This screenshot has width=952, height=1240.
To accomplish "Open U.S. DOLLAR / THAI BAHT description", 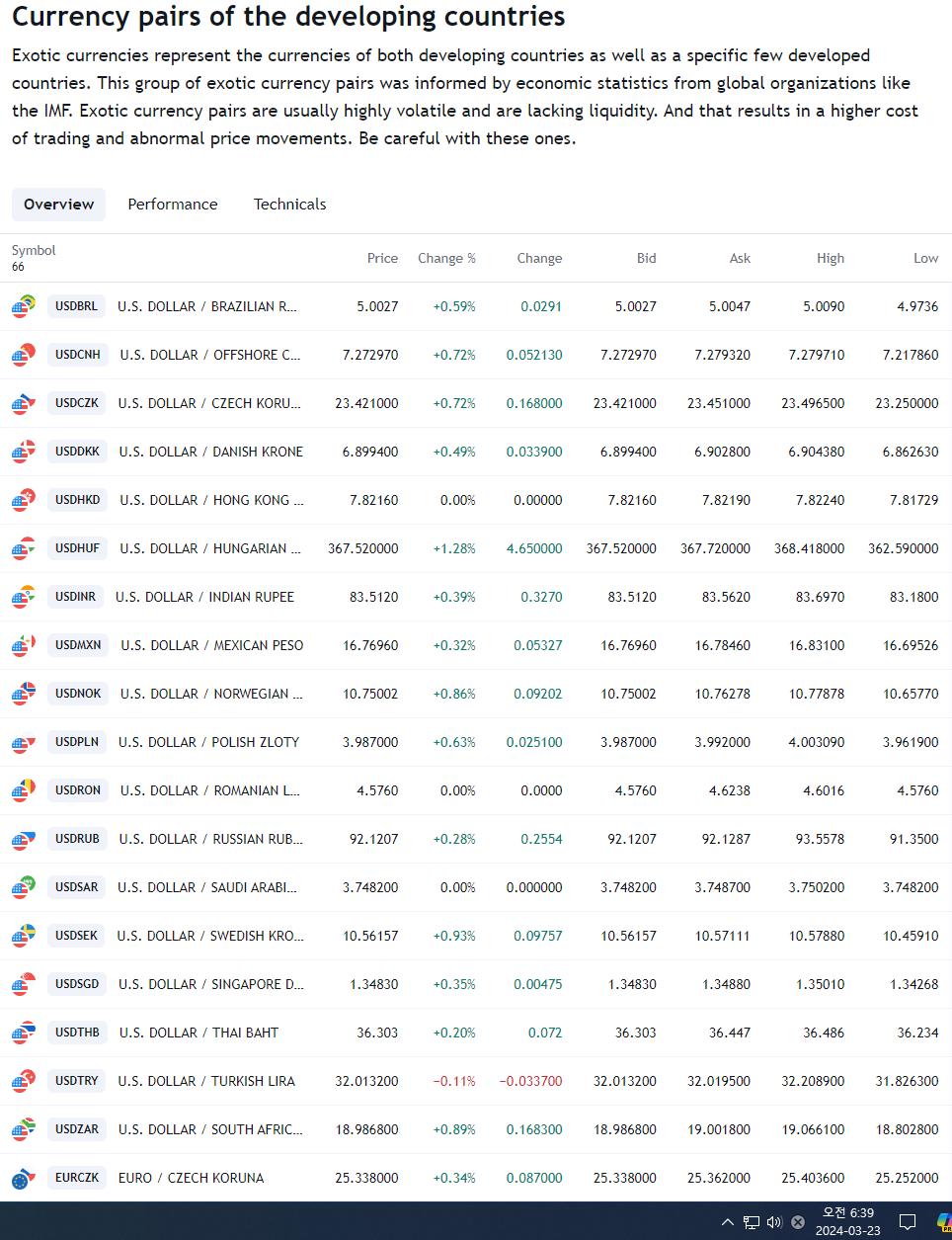I will (x=198, y=1033).
